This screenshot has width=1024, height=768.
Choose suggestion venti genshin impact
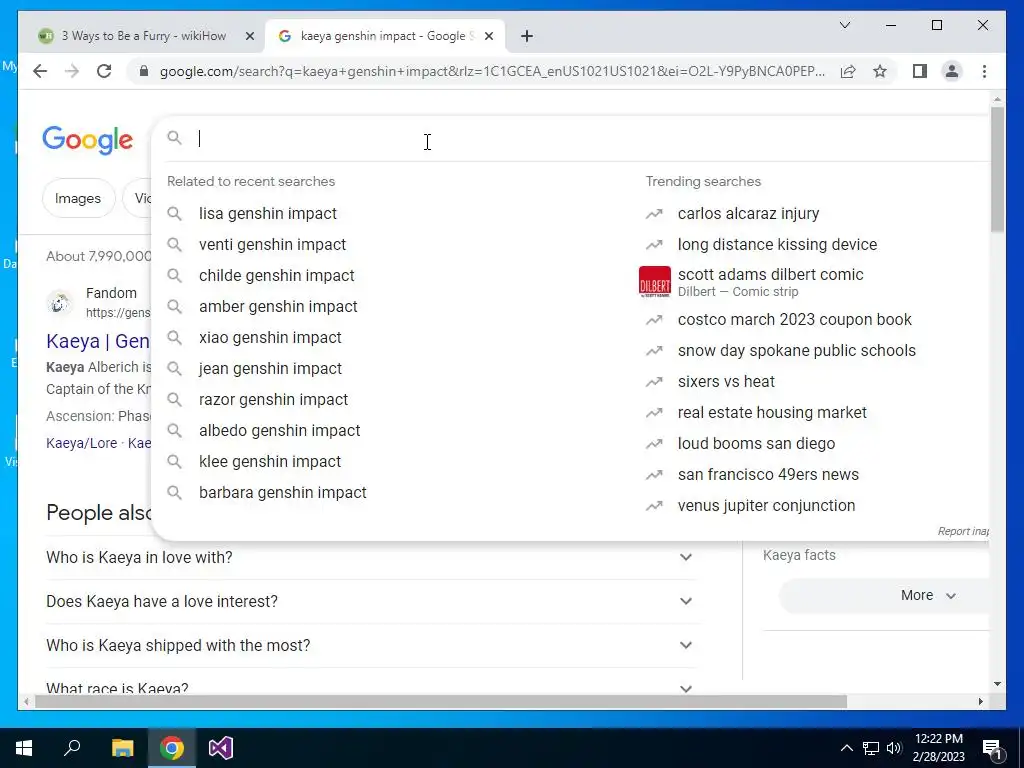(272, 244)
